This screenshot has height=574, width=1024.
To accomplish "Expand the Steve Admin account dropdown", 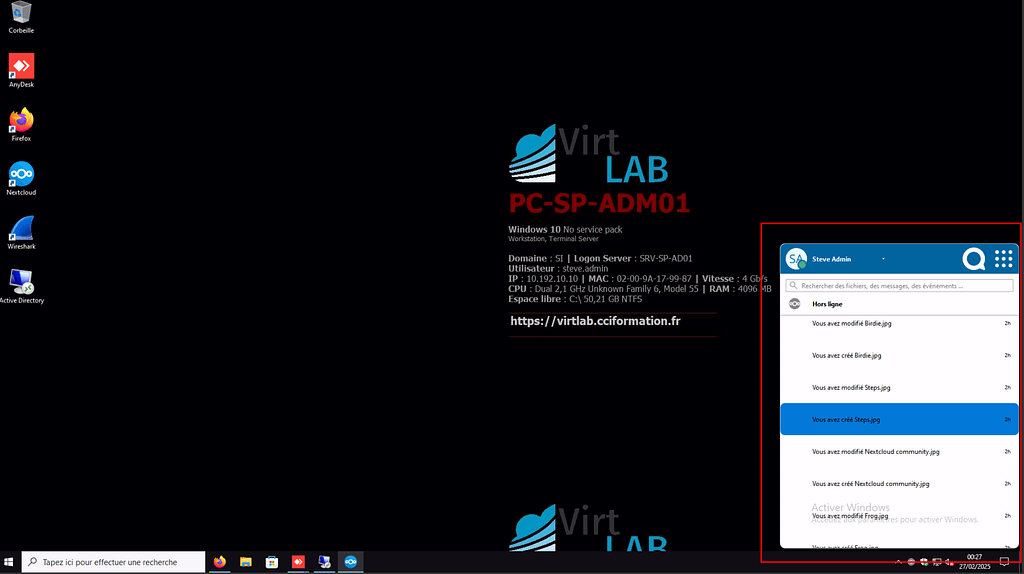I will tap(883, 259).
